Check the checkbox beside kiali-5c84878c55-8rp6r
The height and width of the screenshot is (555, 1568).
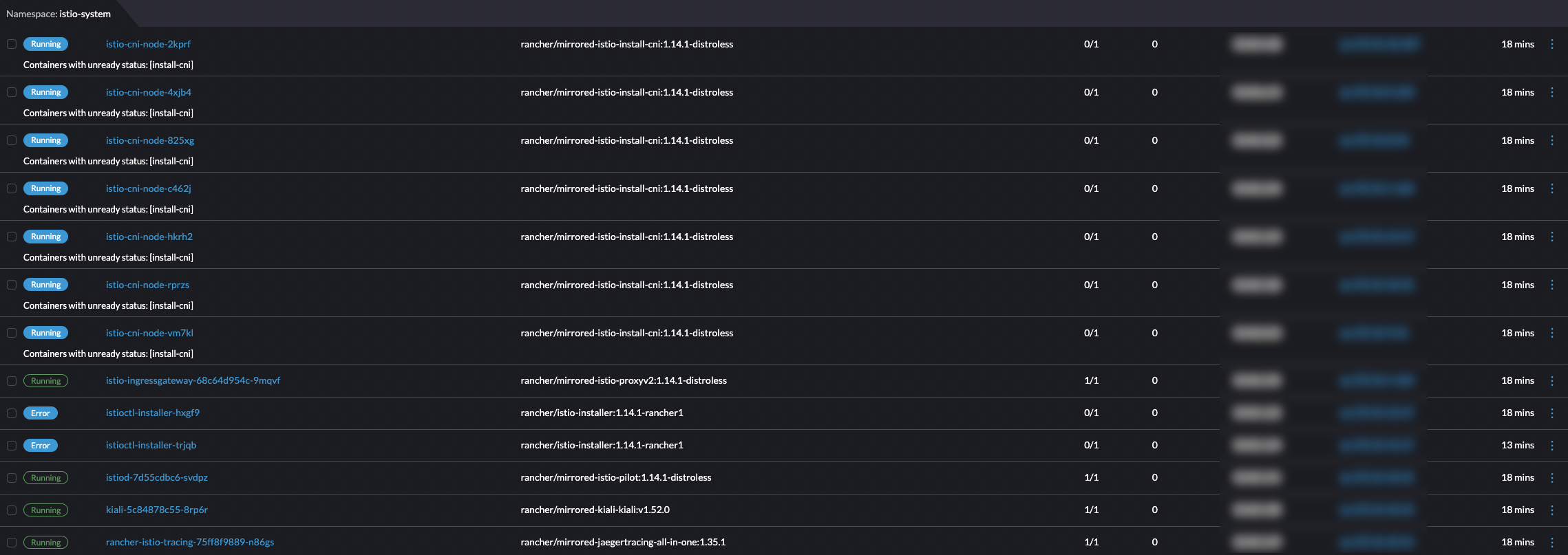tap(11, 510)
